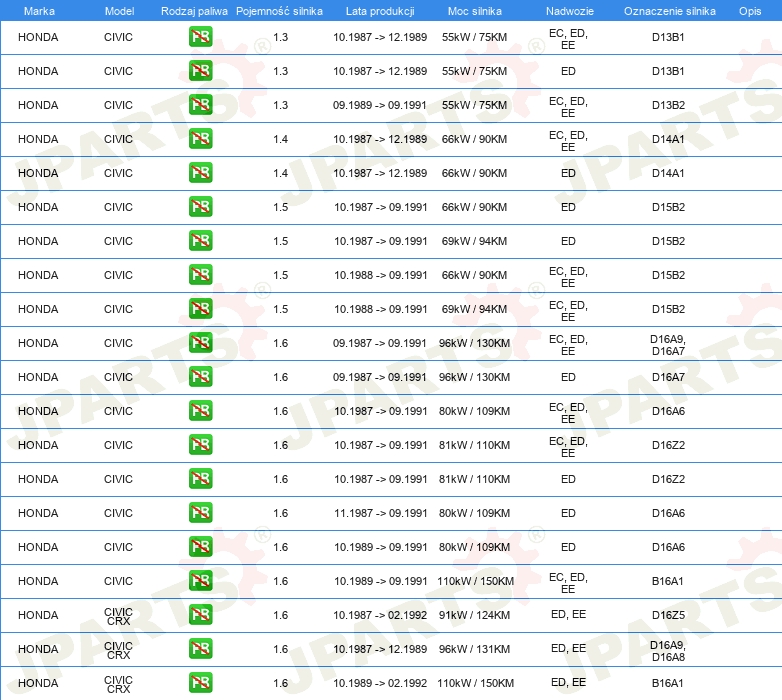782x700 pixels.
Task: Select HONDA brand cell in D16Z5 row
Action: (x=38, y=615)
